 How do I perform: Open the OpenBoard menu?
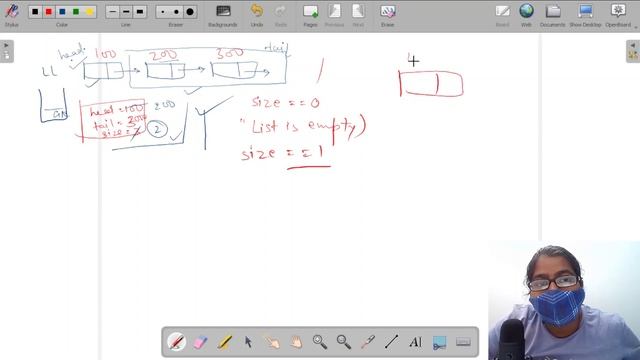click(x=618, y=16)
